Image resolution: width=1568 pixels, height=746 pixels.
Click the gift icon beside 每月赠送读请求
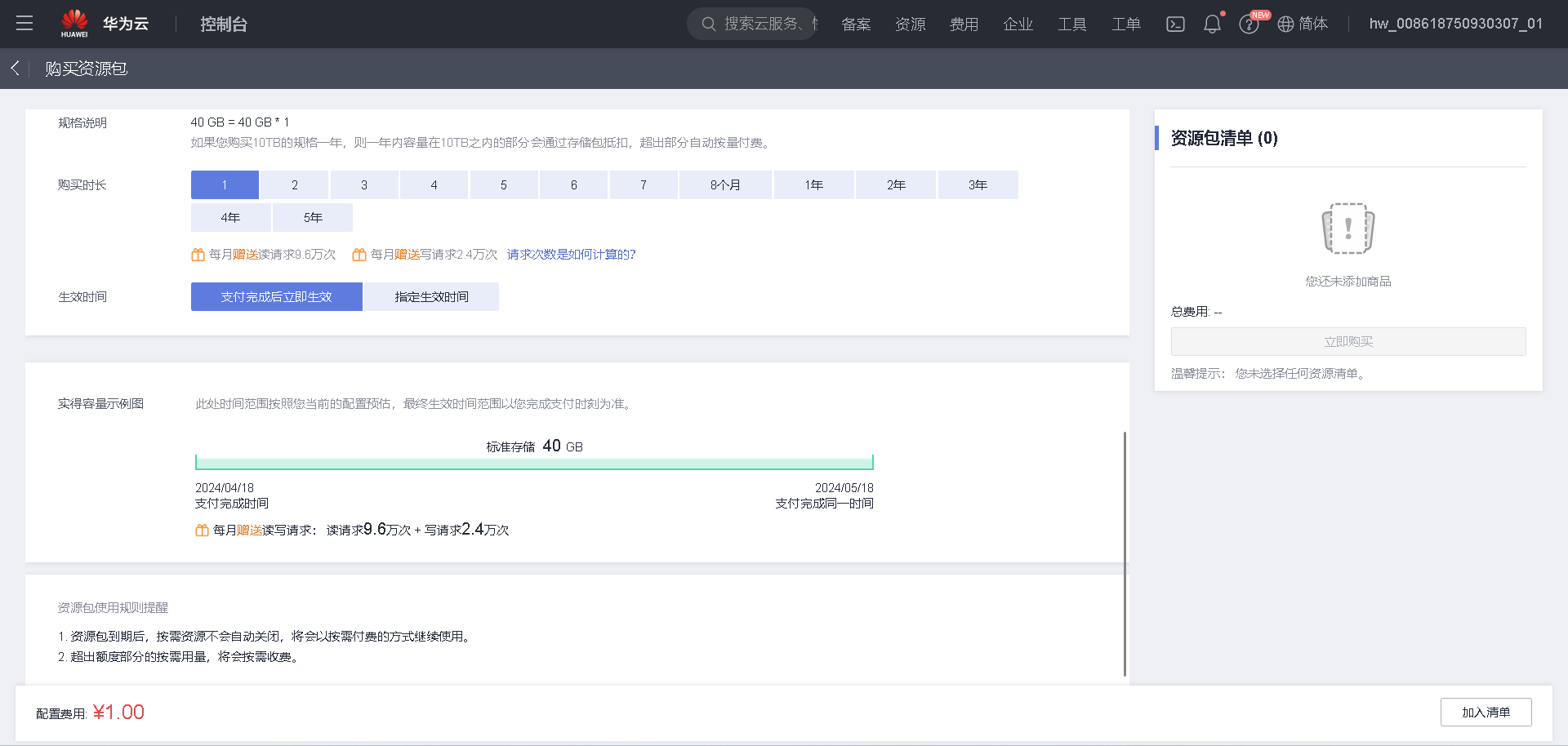(x=197, y=254)
